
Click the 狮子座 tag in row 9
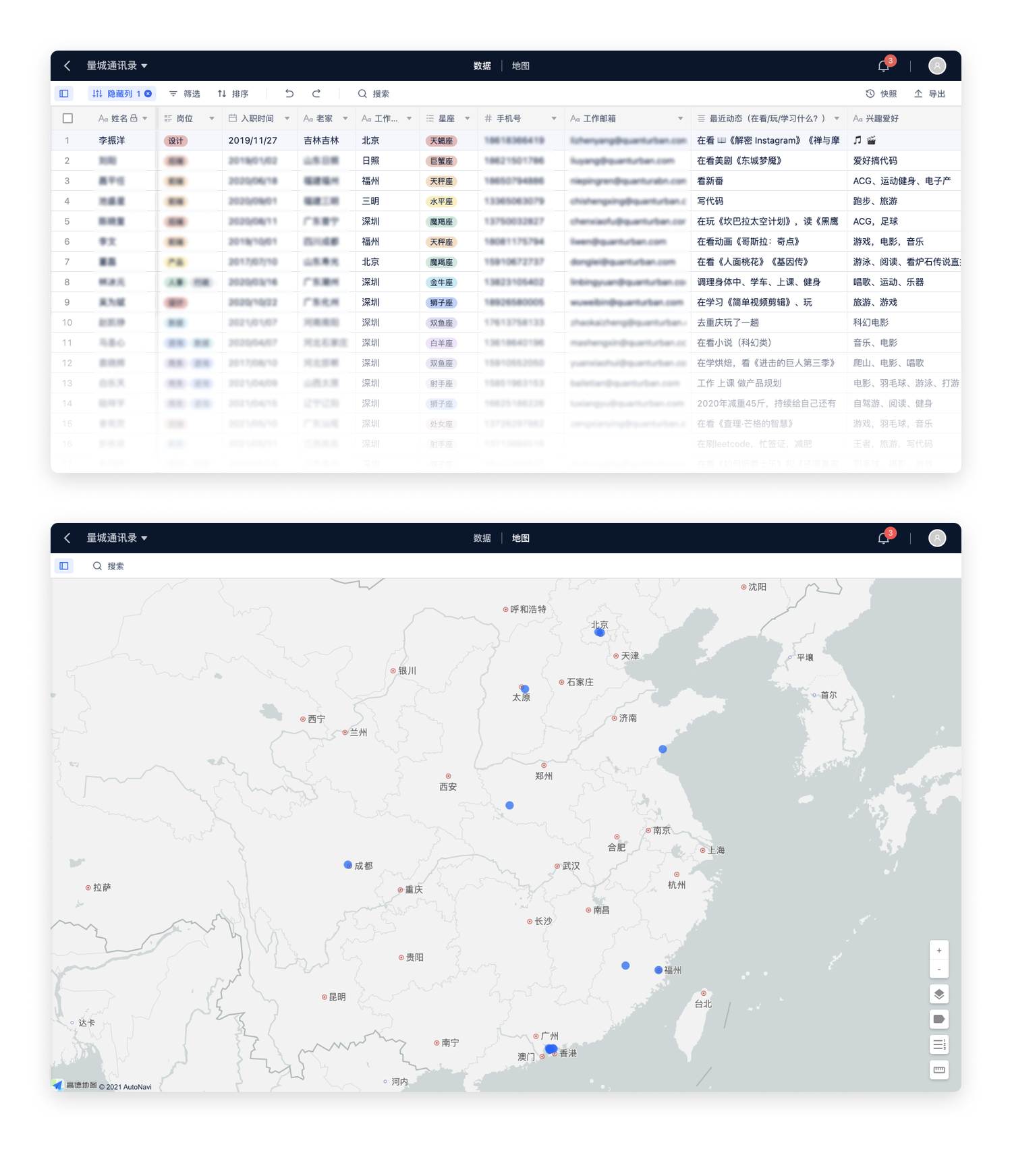pos(441,302)
